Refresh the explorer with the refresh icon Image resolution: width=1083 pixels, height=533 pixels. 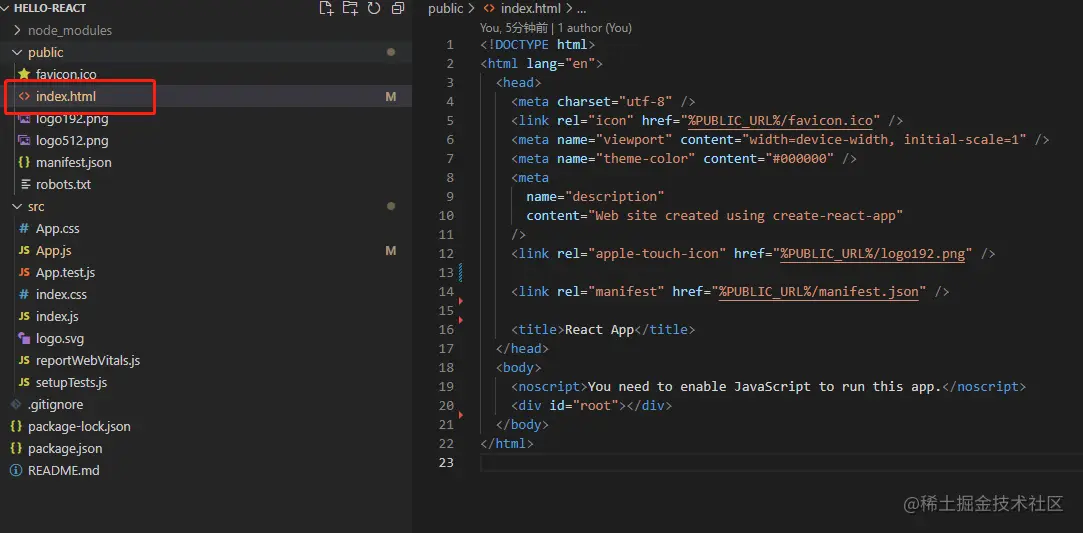pyautogui.click(x=374, y=8)
